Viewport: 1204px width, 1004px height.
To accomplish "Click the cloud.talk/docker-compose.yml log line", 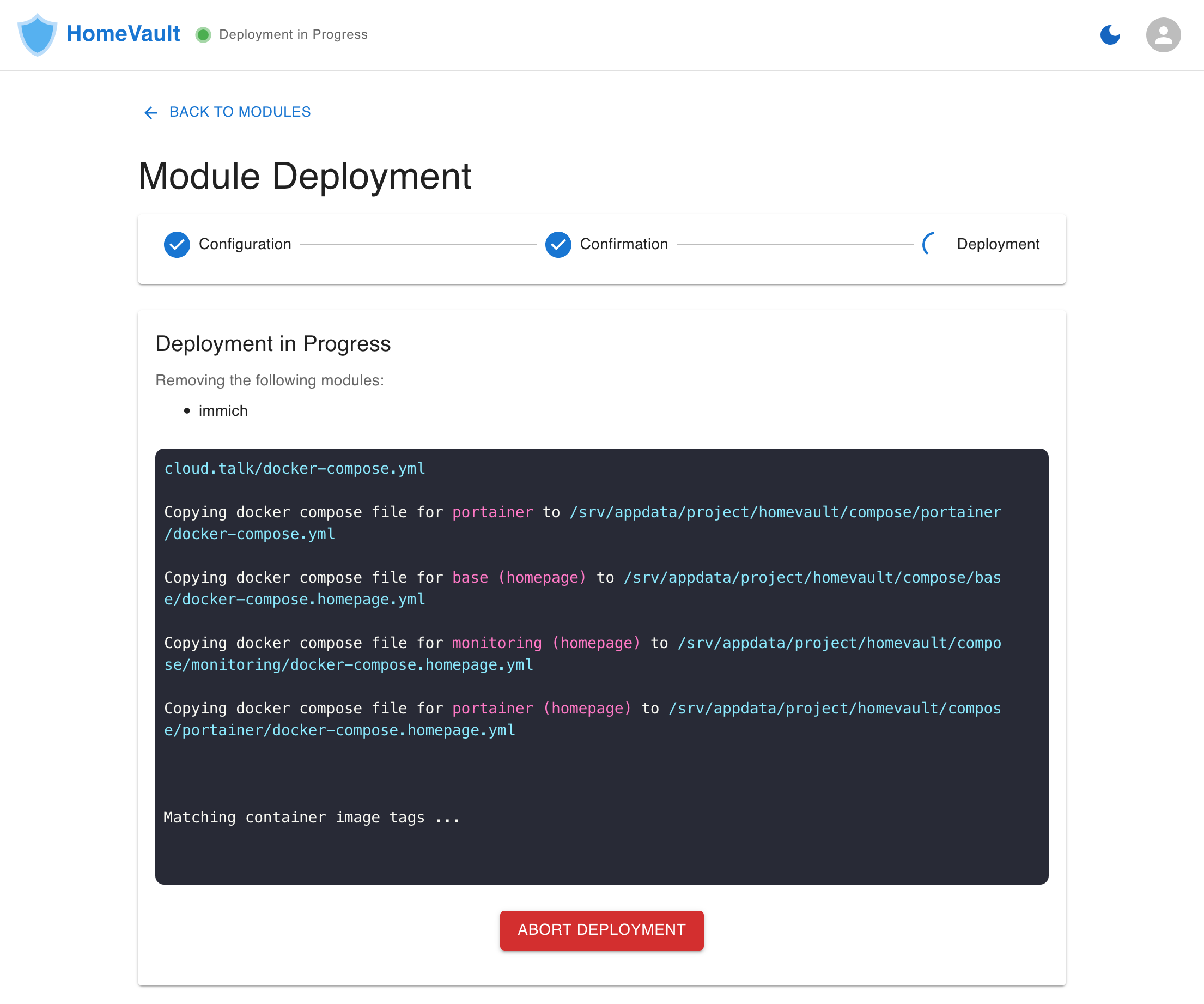I will [x=295, y=468].
